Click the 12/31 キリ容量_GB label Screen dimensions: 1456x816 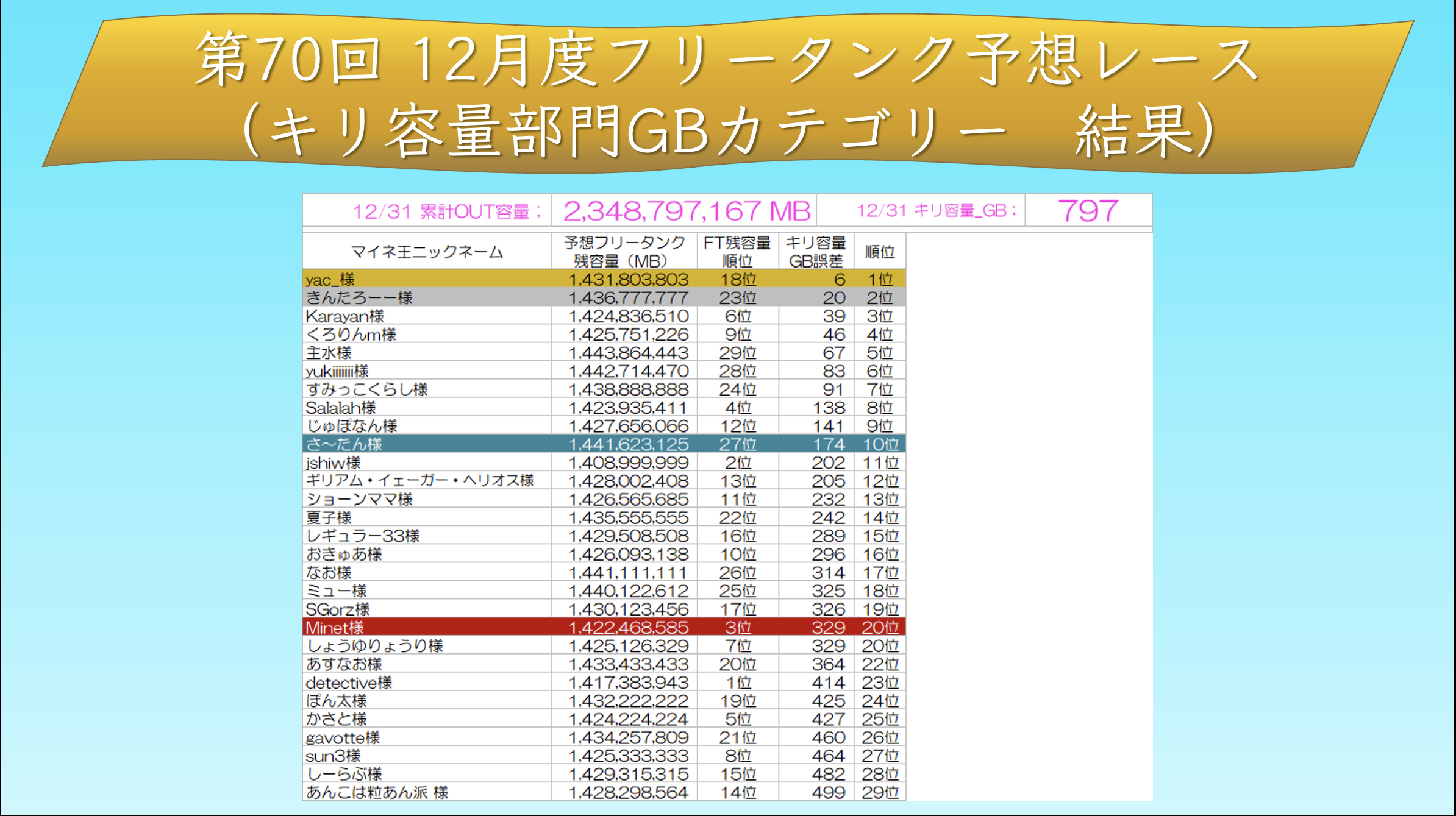pyautogui.click(x=937, y=211)
